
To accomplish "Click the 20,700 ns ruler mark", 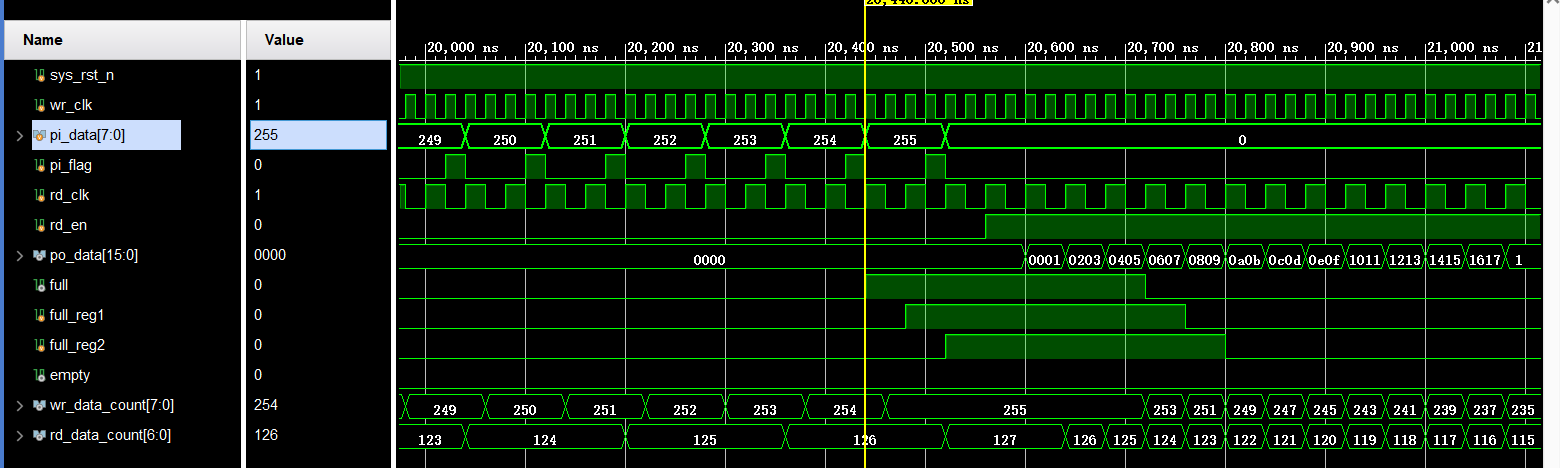I will coord(1164,48).
